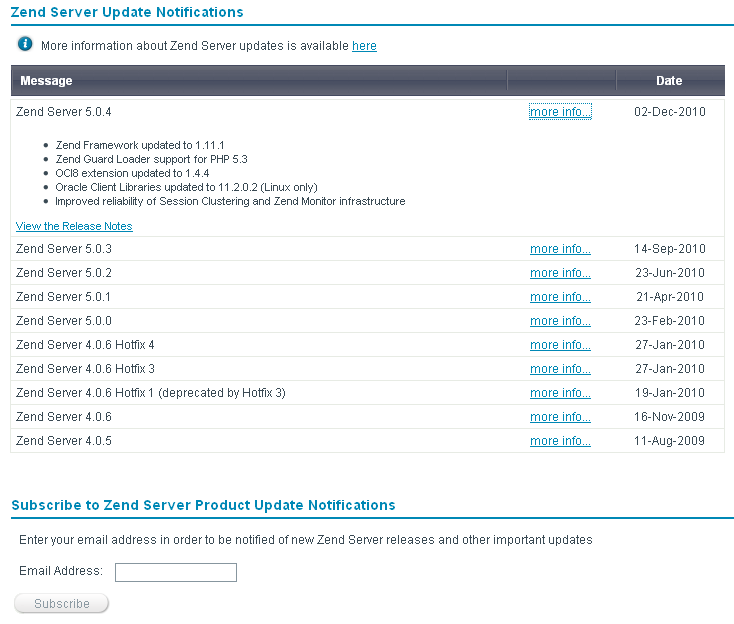This screenshot has width=734, height=624.
Task: Click the 02-Dec-2010 date cell
Action: click(x=669, y=112)
